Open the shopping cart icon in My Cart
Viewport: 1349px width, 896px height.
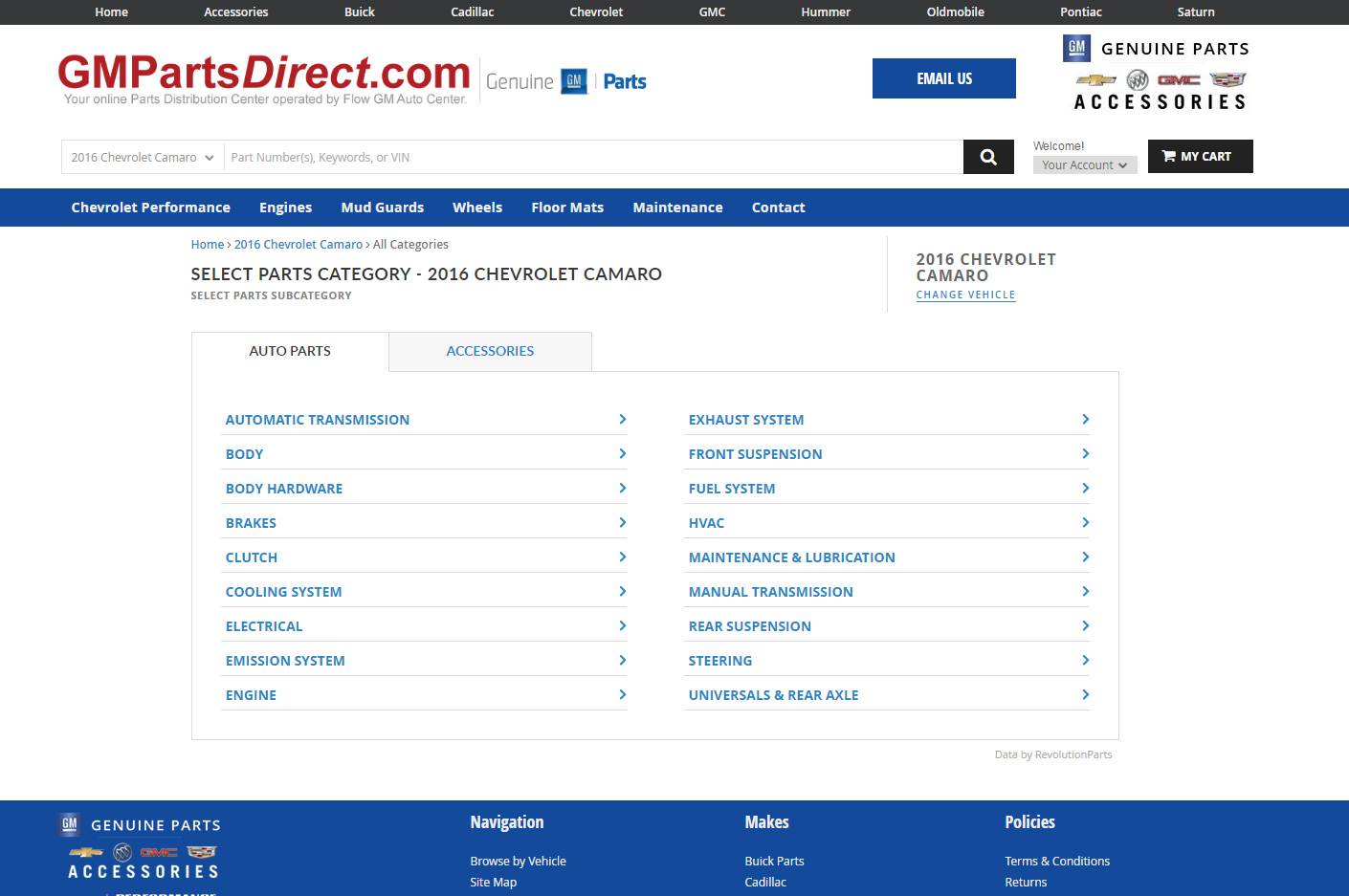1168,156
